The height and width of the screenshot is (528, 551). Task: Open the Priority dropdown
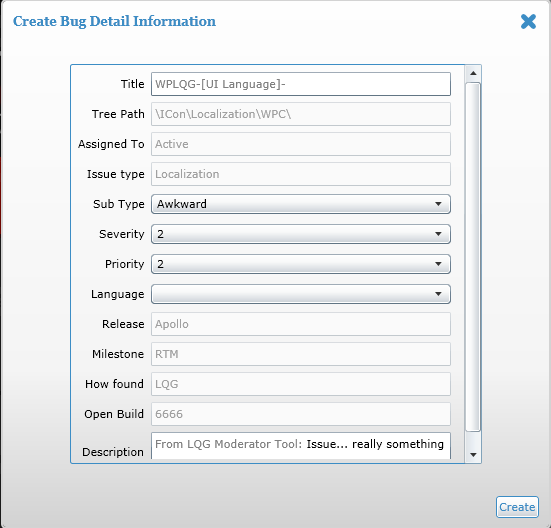click(x=301, y=264)
